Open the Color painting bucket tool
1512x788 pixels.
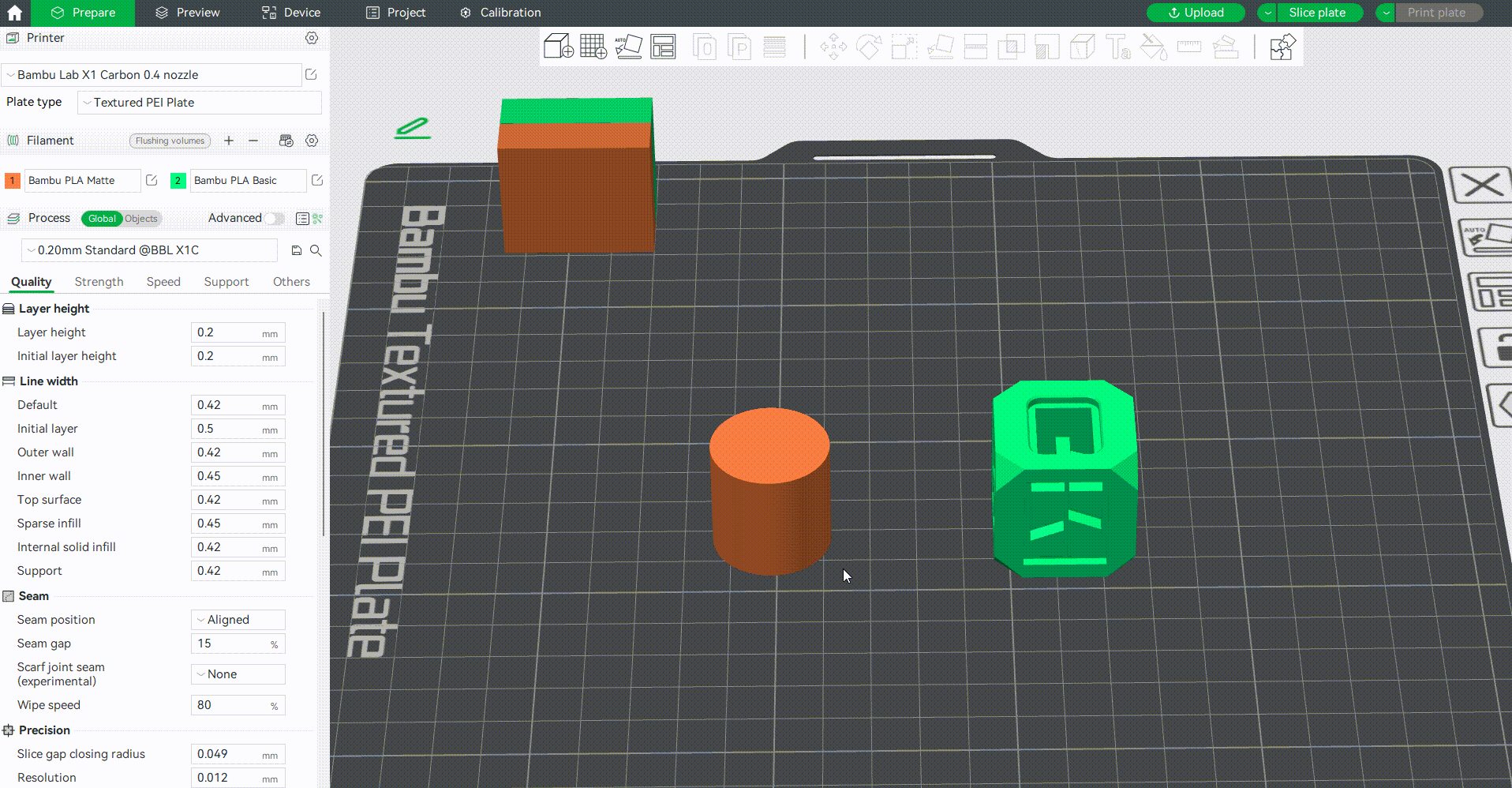(x=1153, y=47)
